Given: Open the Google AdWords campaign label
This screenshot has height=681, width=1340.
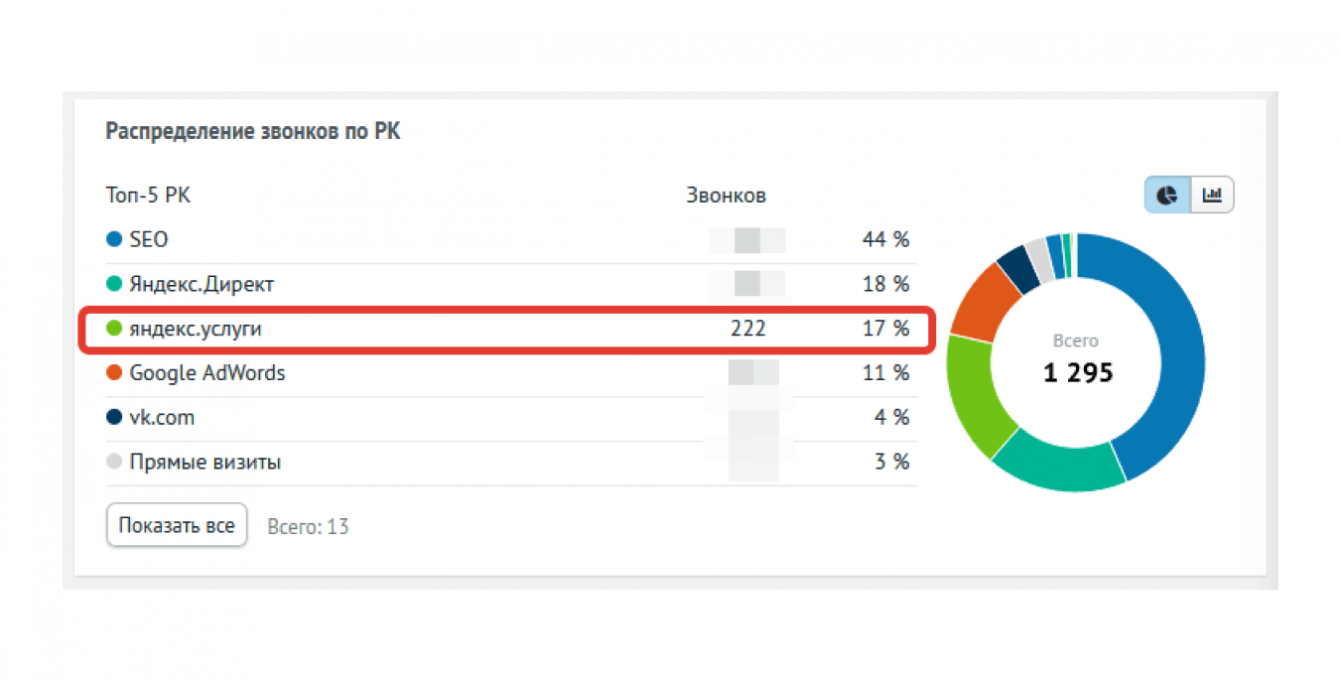Looking at the screenshot, I should 207,373.
